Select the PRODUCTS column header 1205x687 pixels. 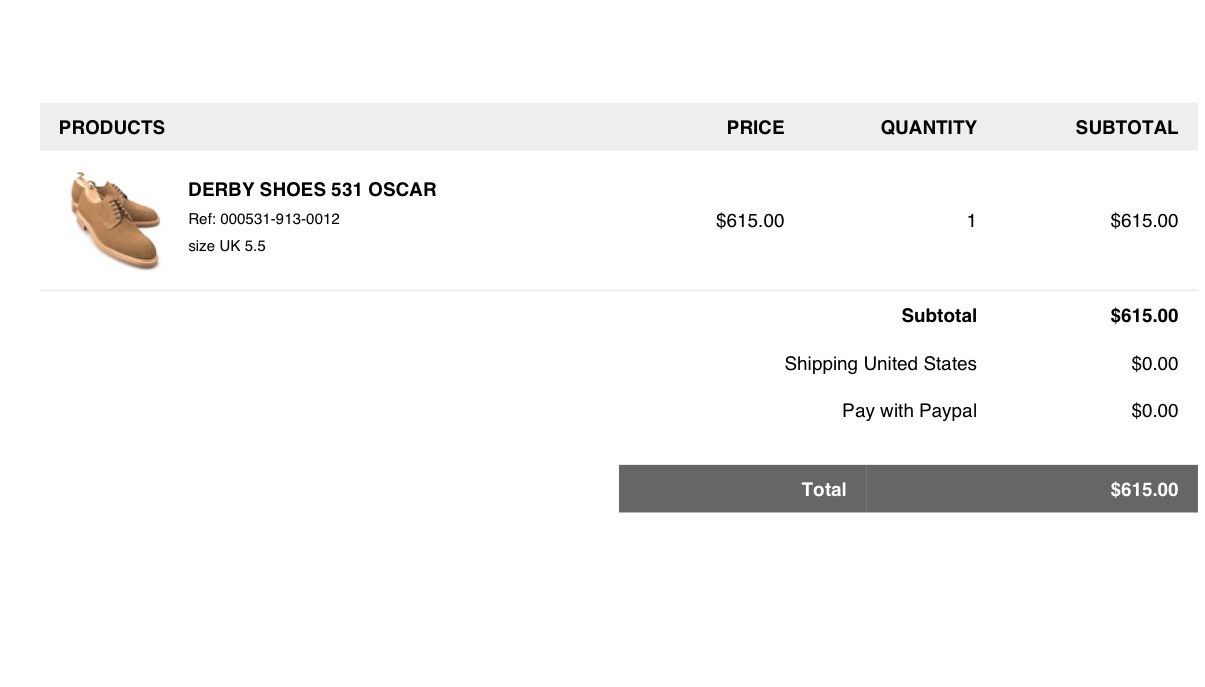point(112,128)
